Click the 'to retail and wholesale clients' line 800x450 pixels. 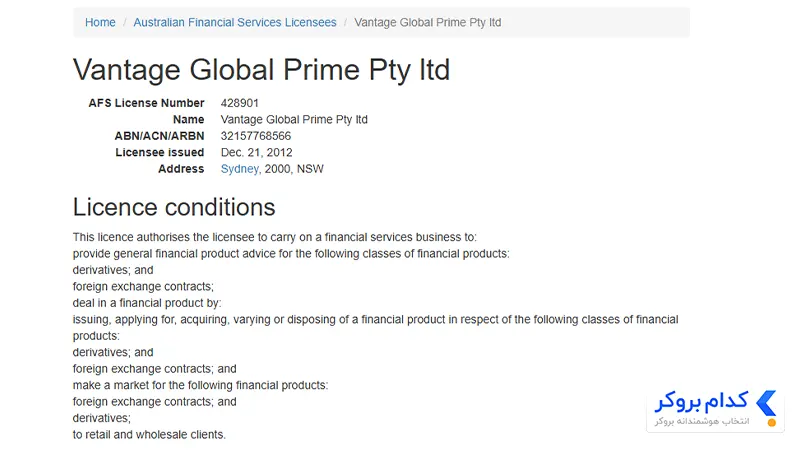(x=149, y=435)
